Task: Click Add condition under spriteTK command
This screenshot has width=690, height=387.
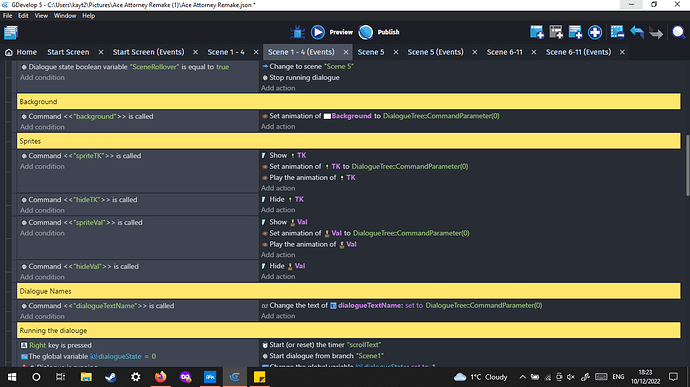Action: 42,166
